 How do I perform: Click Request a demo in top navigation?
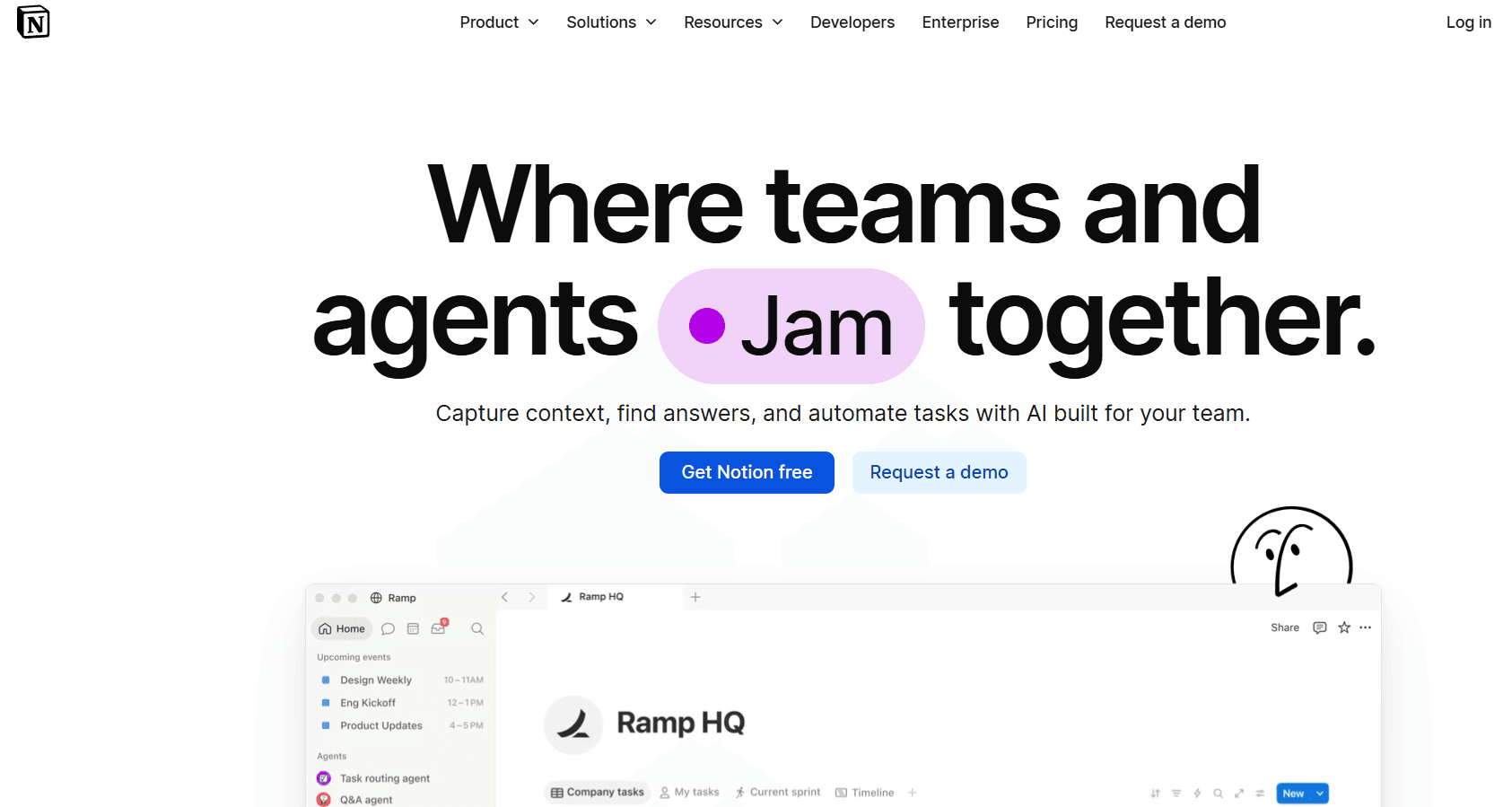click(x=1165, y=22)
